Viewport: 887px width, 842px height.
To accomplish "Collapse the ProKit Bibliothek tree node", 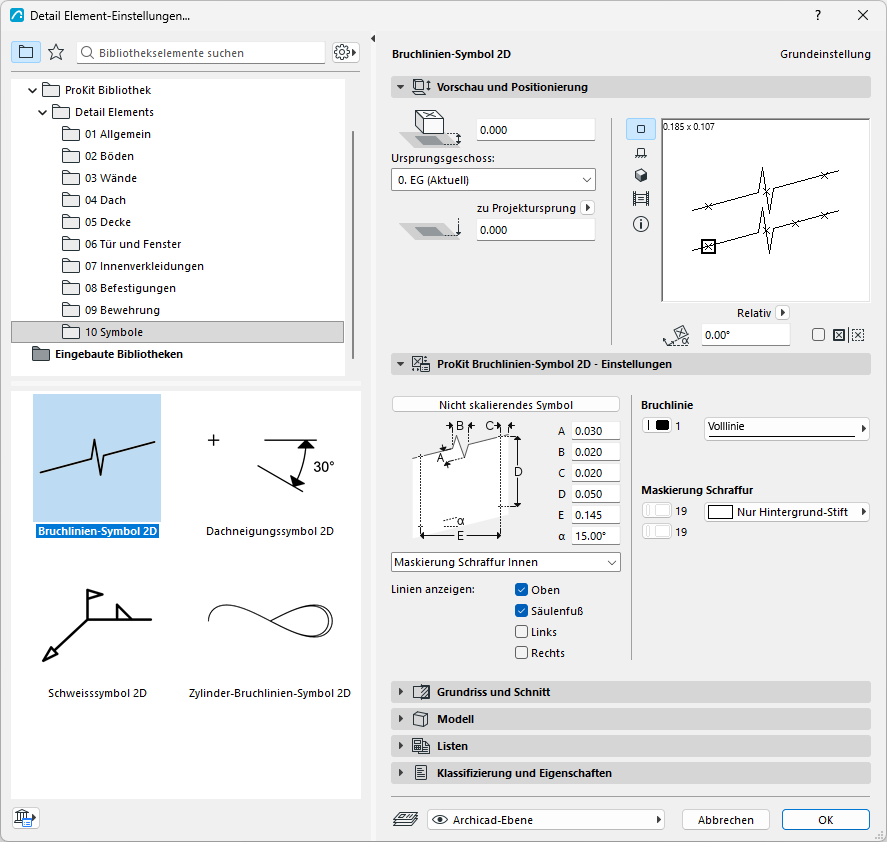I will 32,90.
